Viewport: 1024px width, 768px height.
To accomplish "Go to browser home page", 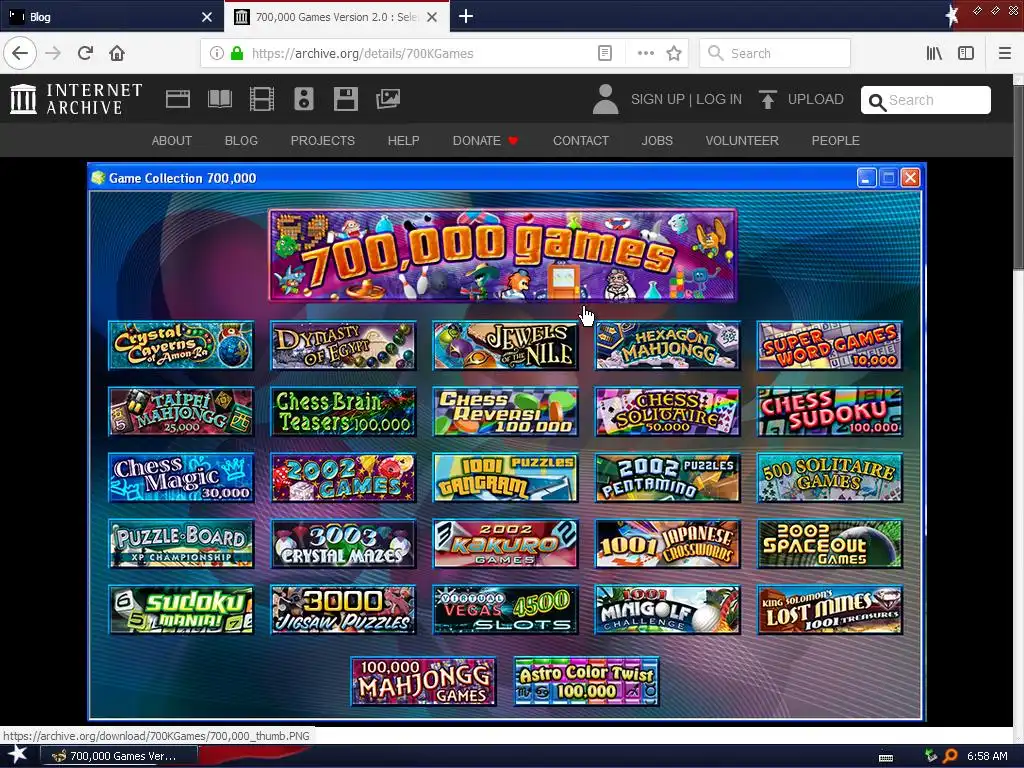I will (x=117, y=53).
